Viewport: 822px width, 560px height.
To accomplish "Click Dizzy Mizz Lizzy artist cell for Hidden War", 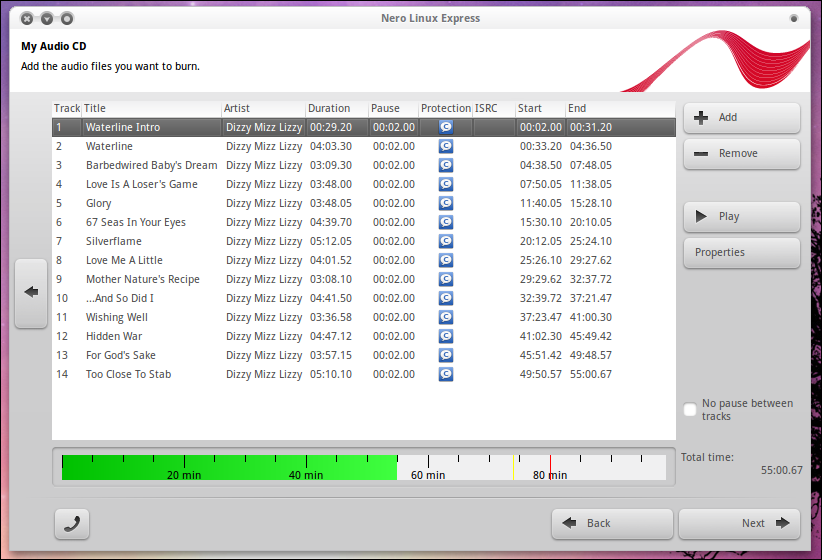I will [264, 336].
